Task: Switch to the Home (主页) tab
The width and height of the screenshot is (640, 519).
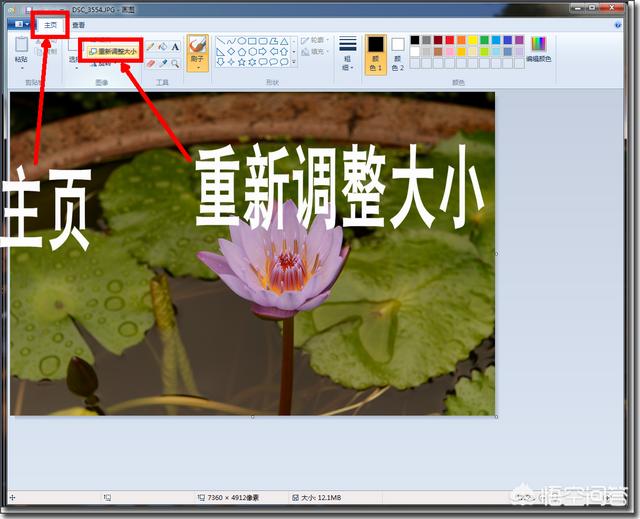Action: [x=50, y=24]
